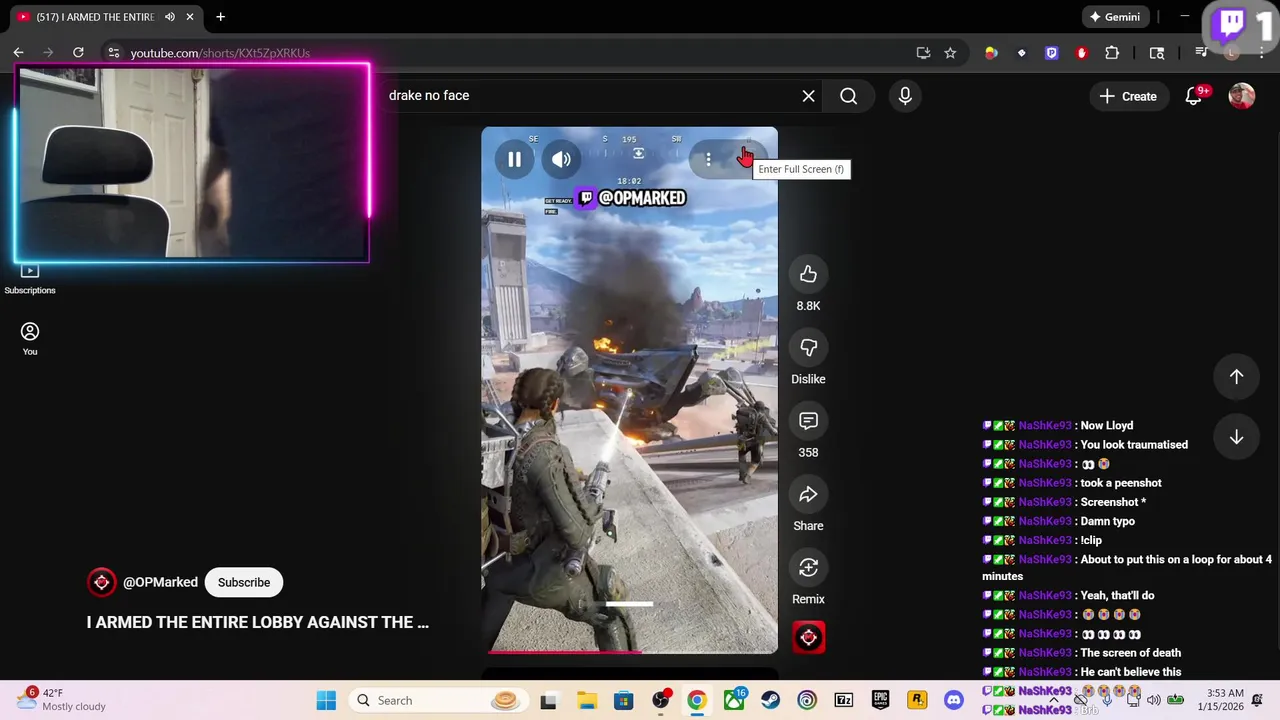Click the Short title 'I ARMED THE ENTIRE LOBBY AGAINST THE …'

click(258, 622)
